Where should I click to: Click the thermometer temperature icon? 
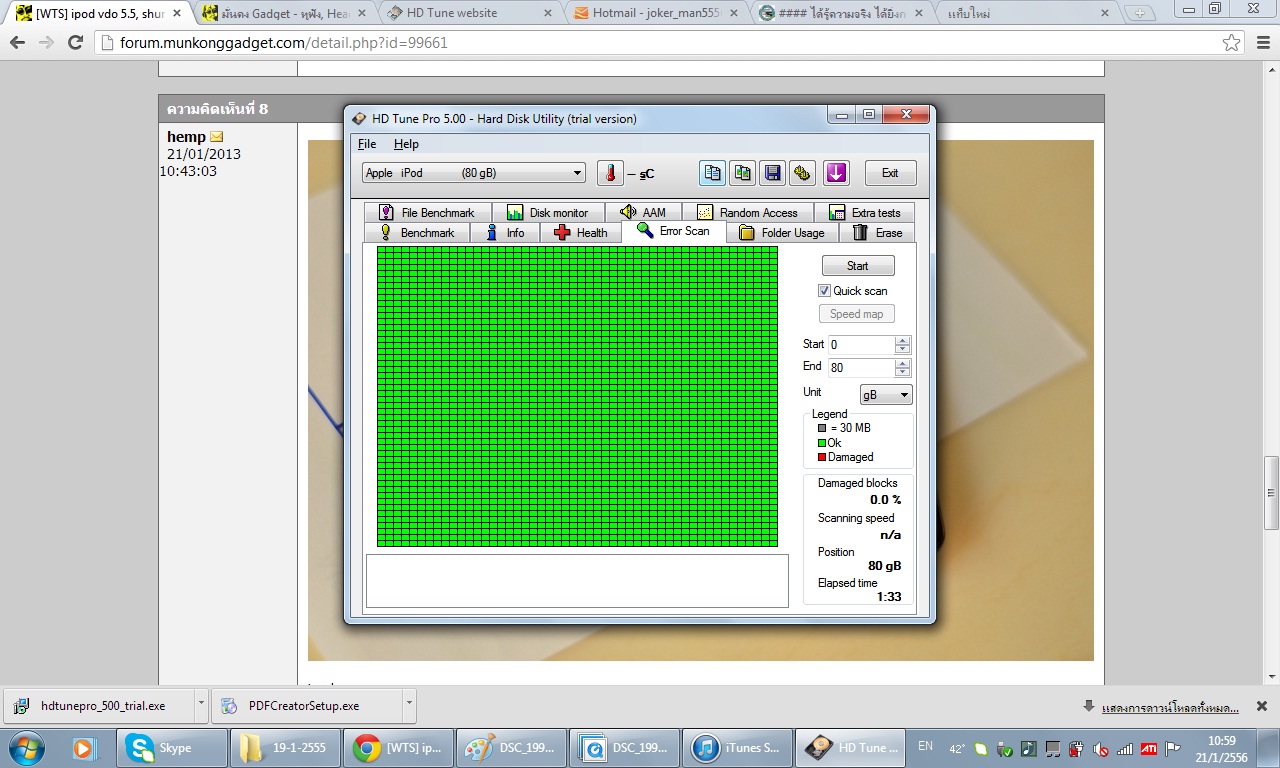(x=610, y=173)
